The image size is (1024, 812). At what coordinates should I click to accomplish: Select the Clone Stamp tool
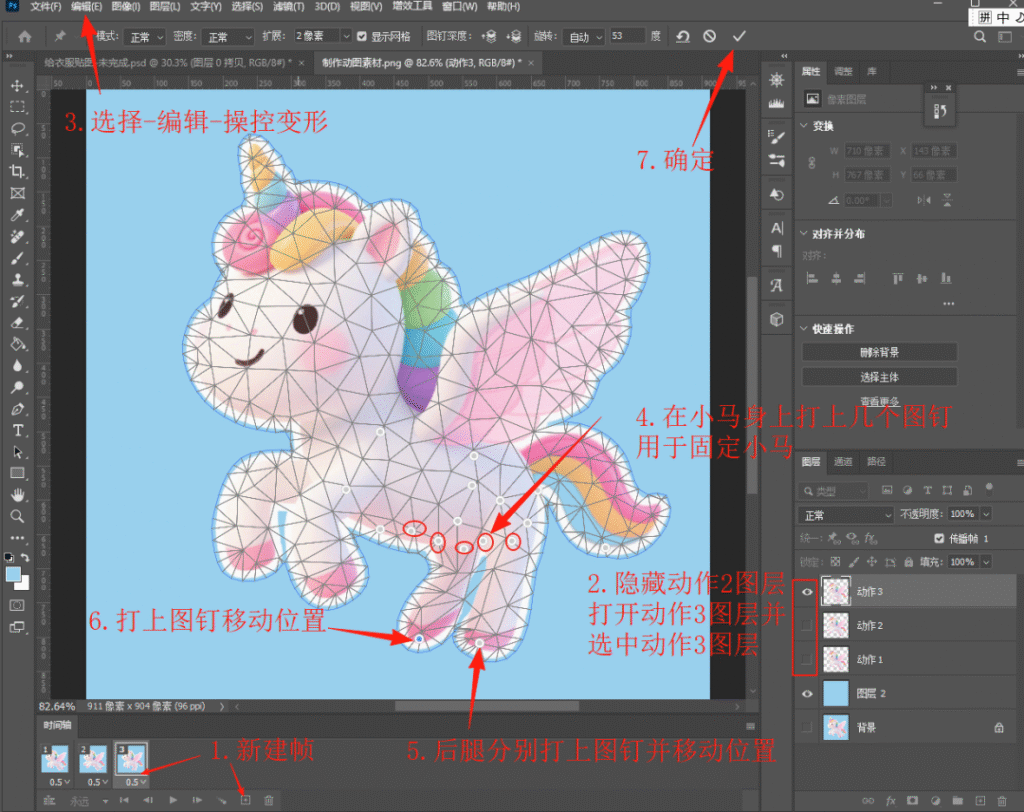[18, 280]
